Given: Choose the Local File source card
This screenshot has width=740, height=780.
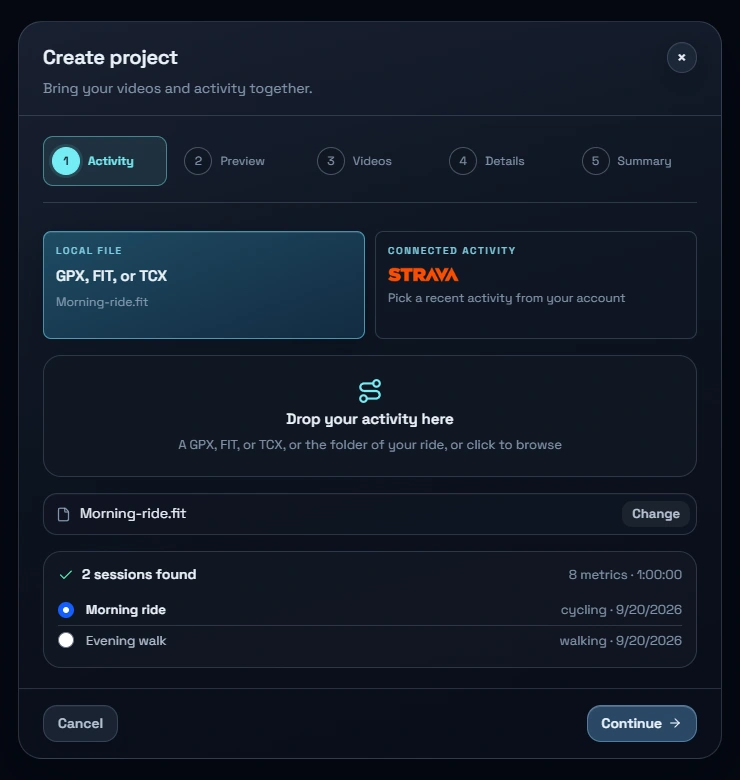Looking at the screenshot, I should pos(204,285).
